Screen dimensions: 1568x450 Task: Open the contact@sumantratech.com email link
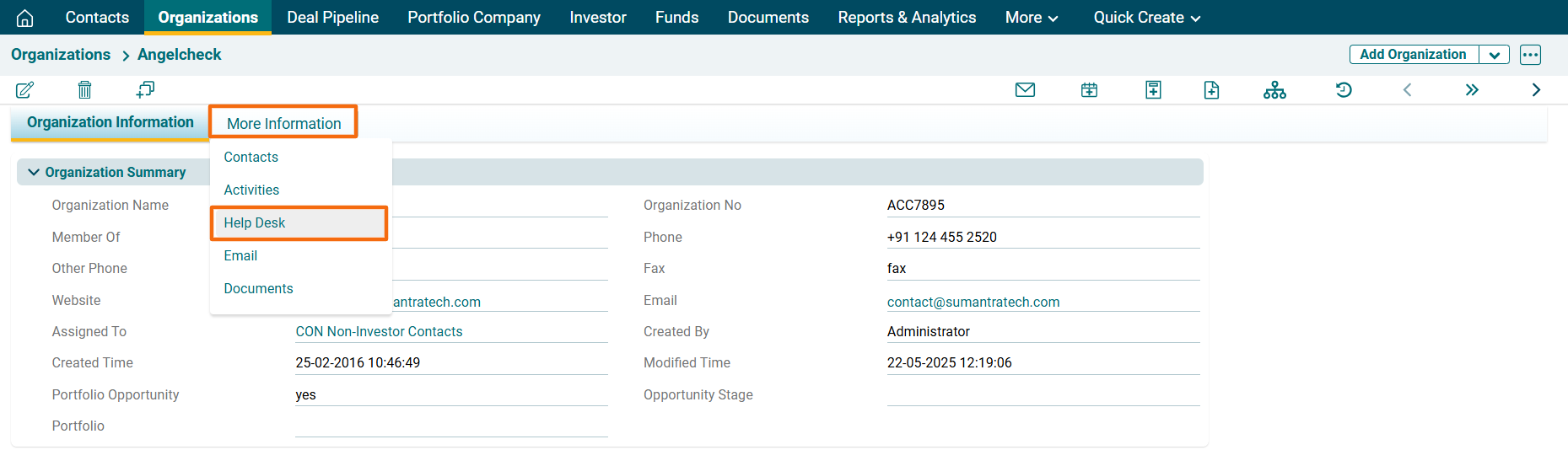973,302
